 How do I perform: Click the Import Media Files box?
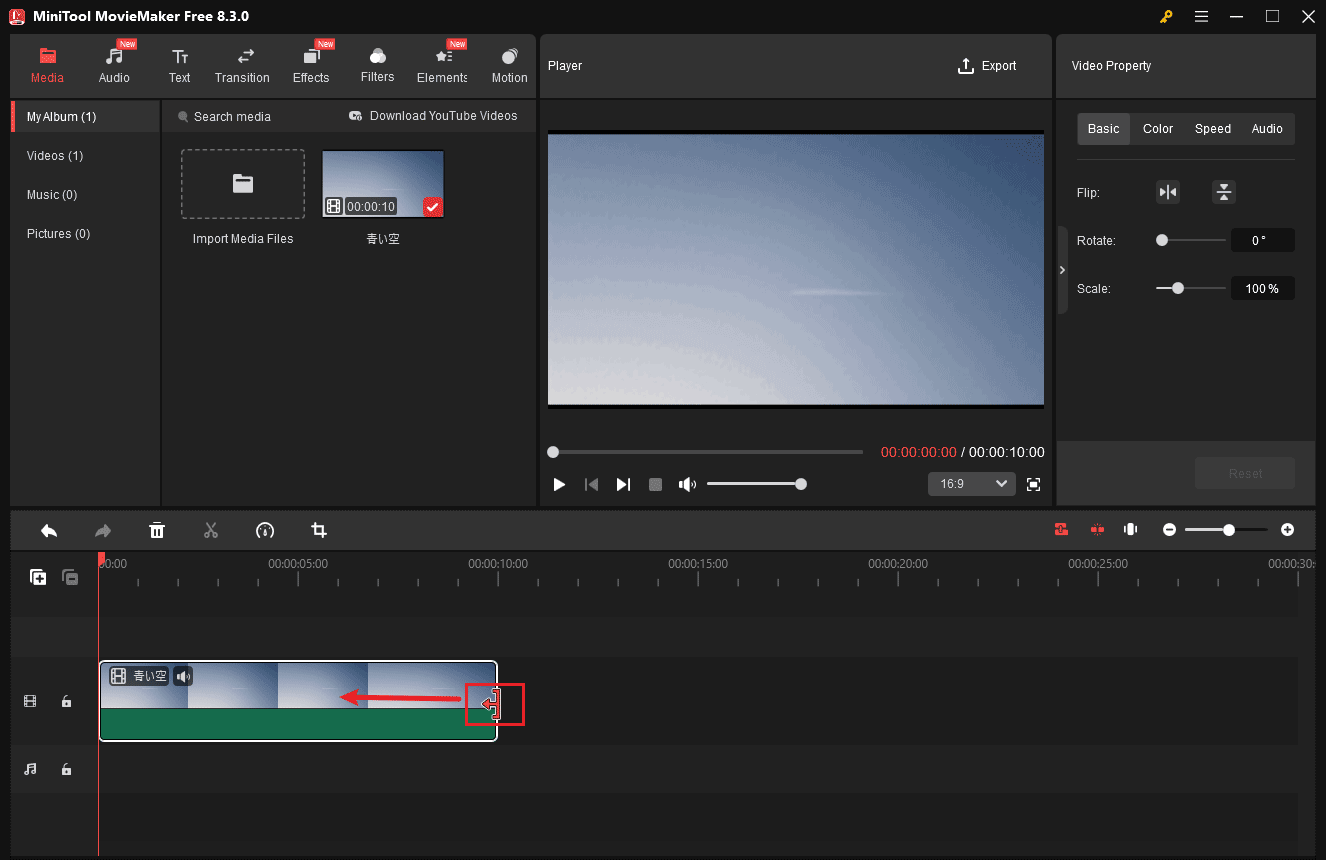pyautogui.click(x=243, y=184)
